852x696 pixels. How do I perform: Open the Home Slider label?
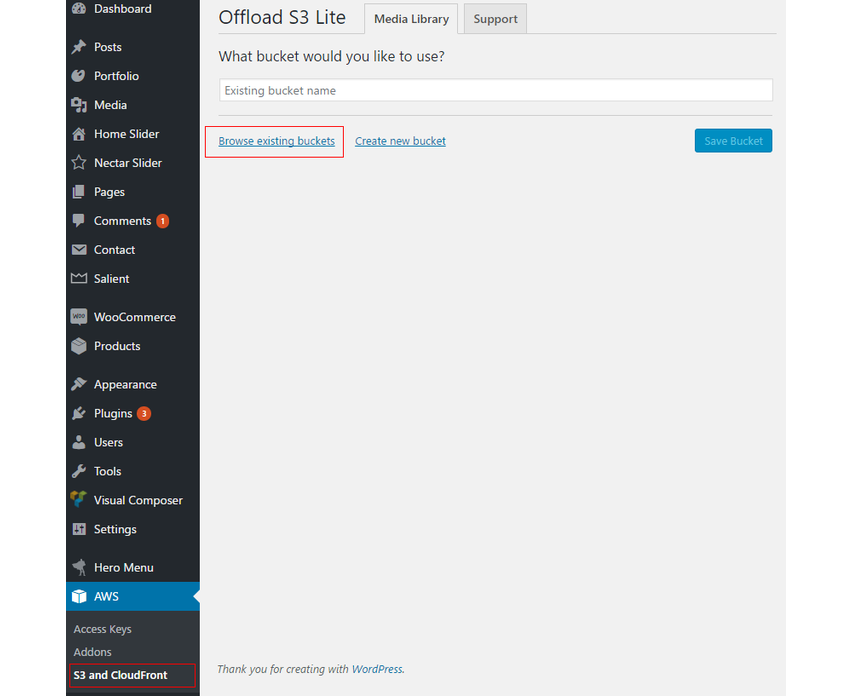pyautogui.click(x=127, y=134)
